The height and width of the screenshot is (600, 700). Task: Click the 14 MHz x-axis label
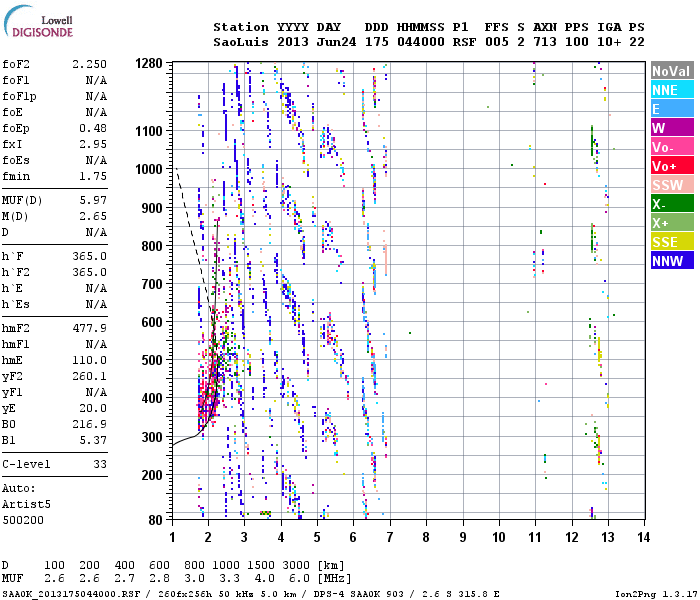pos(643,537)
